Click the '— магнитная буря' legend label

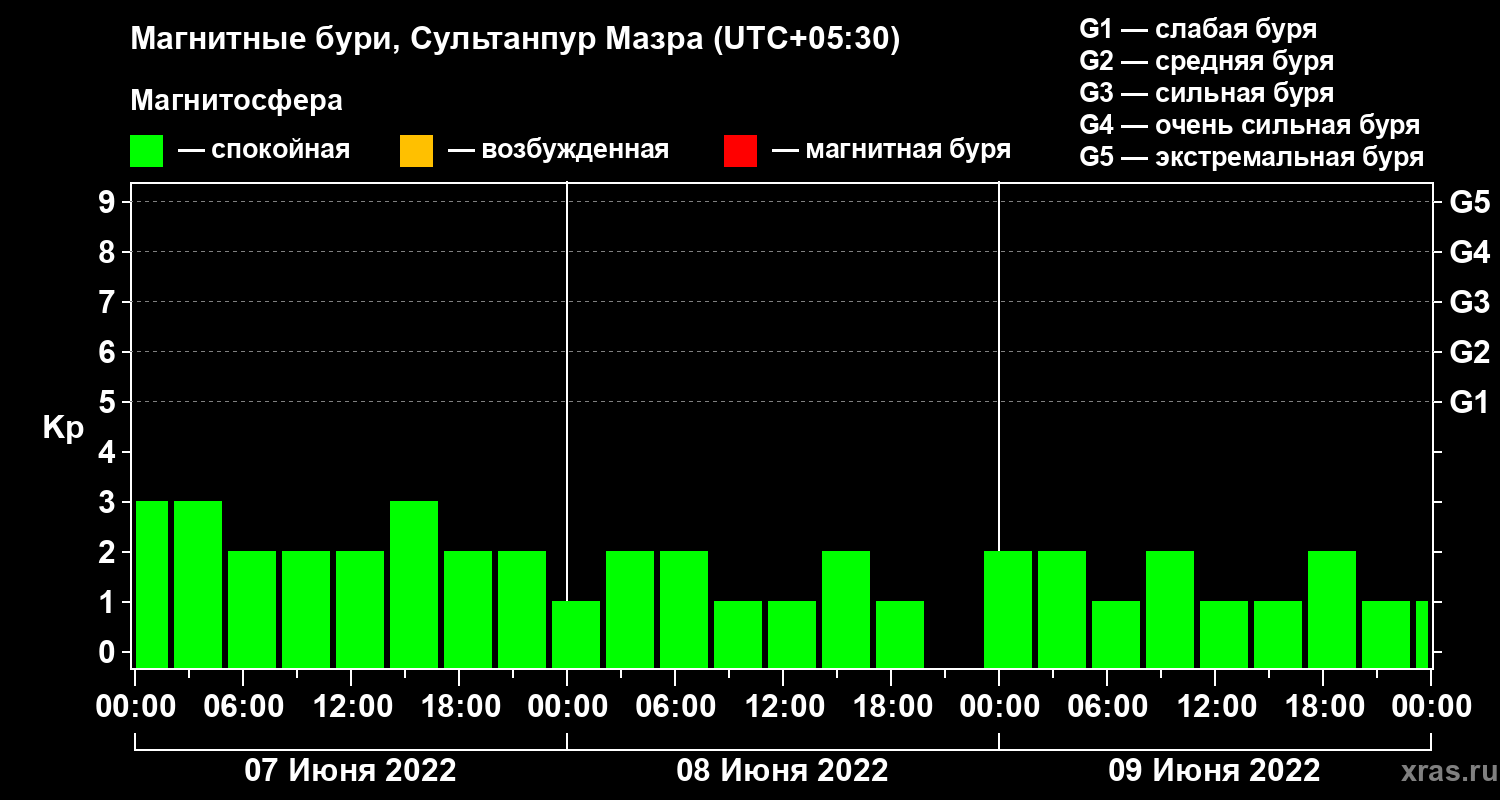892,150
